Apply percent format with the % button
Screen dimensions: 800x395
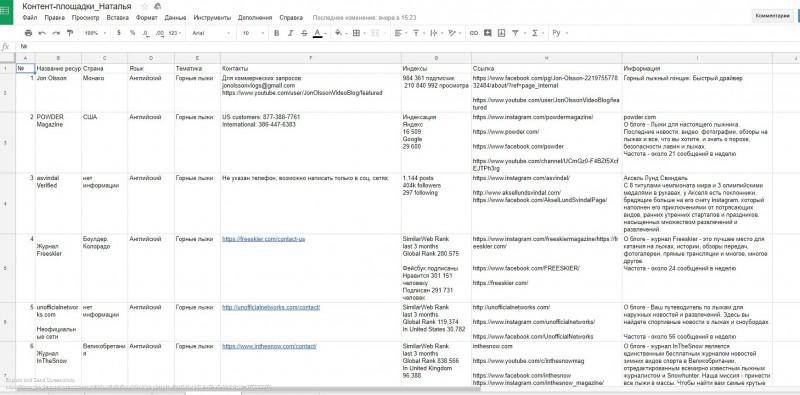click(x=133, y=33)
